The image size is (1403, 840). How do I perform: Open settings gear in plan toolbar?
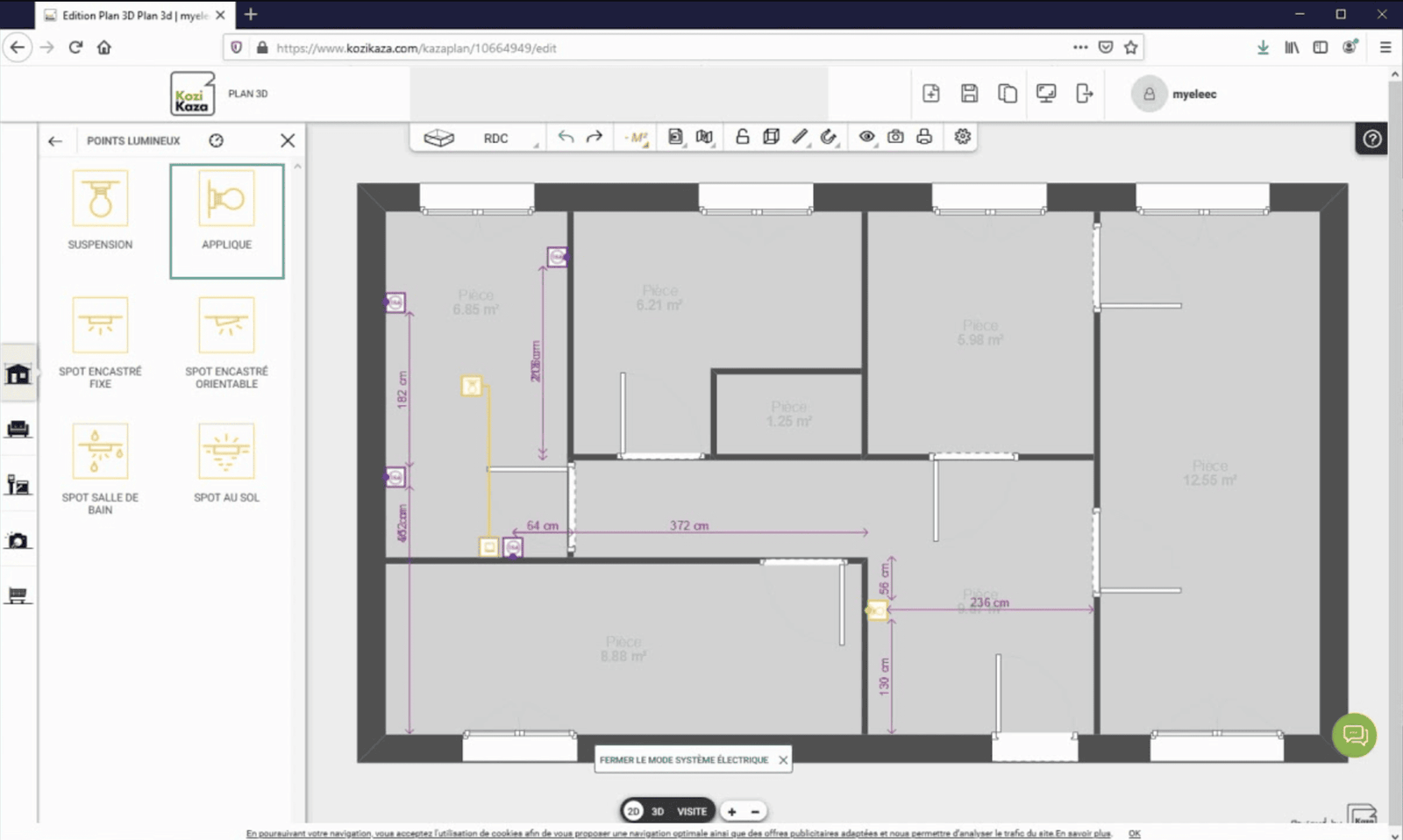pyautogui.click(x=963, y=137)
